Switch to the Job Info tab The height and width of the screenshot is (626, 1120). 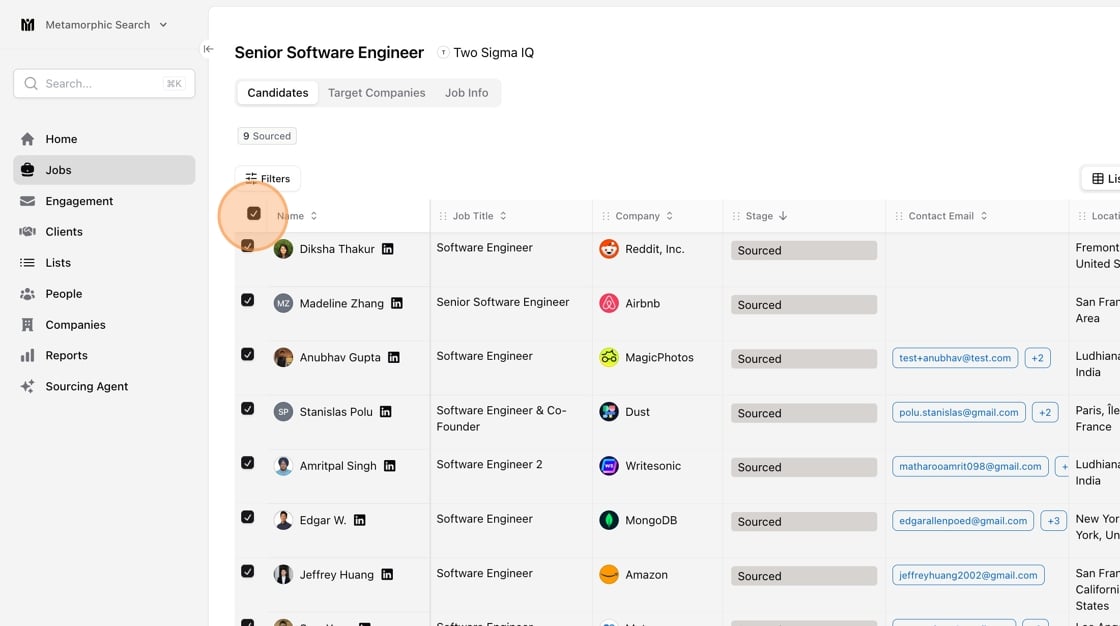point(466,93)
